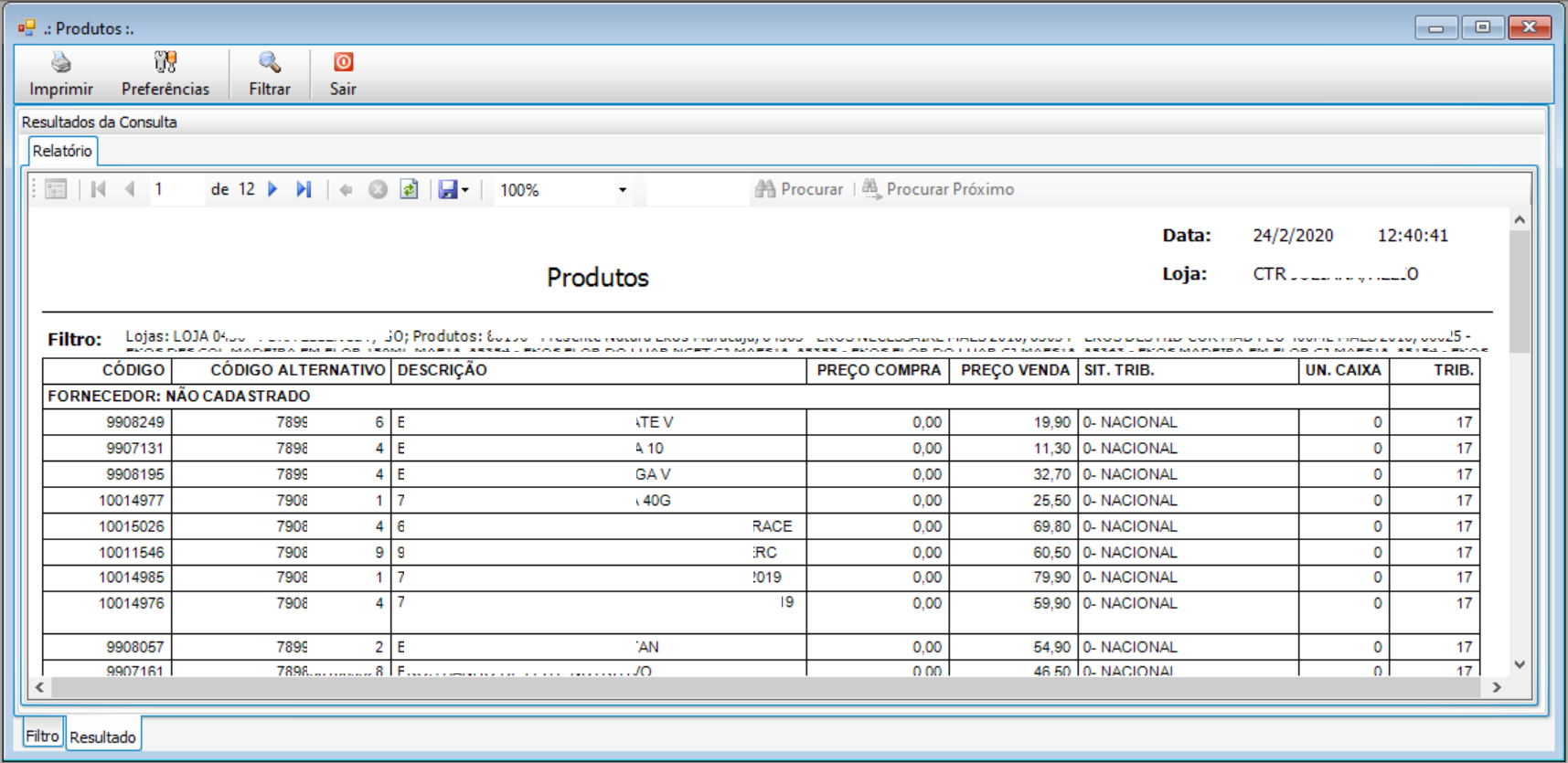
Task: Click the vertical scrollbar thumb
Action: (x=1520, y=291)
